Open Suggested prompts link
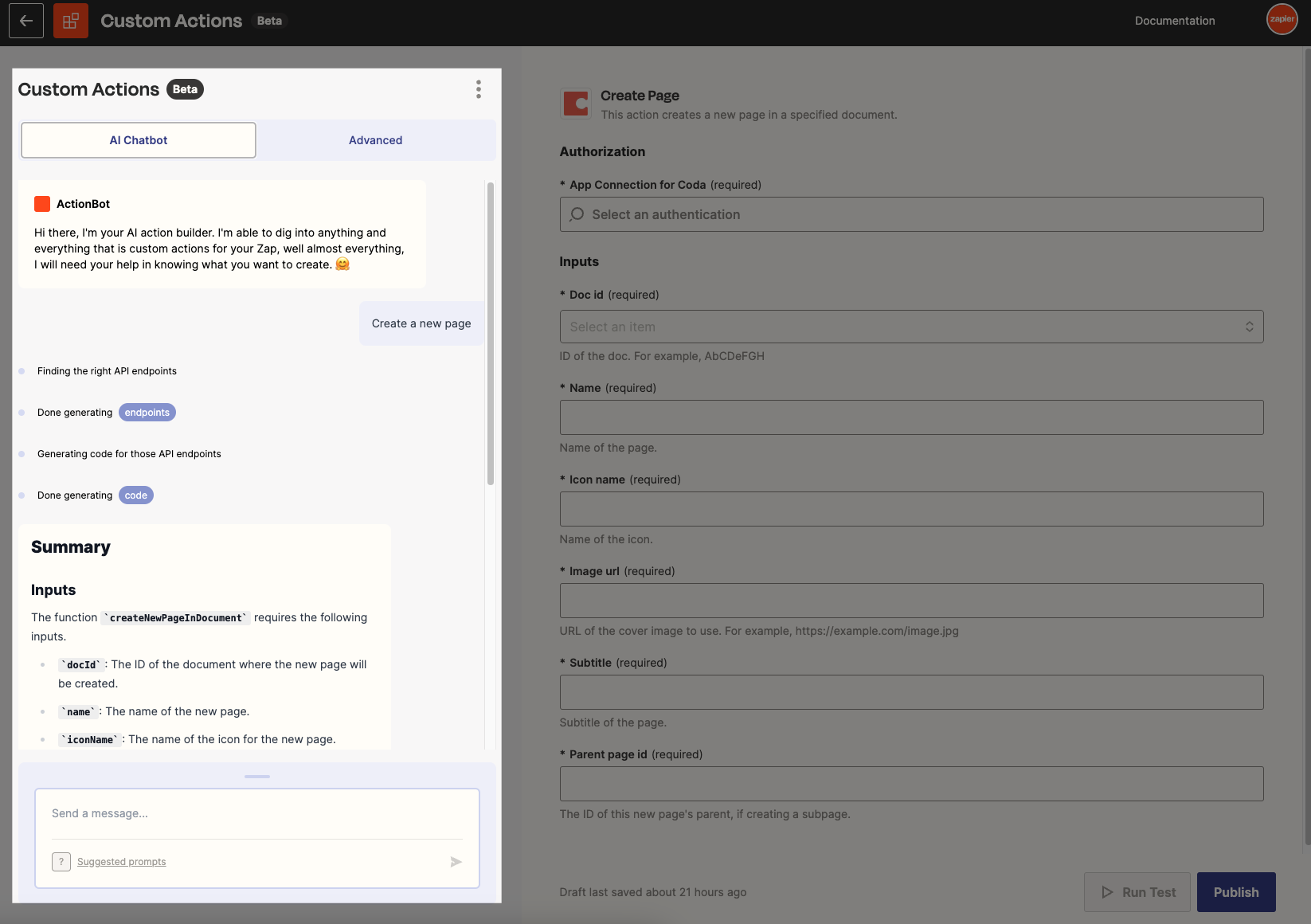Viewport: 1311px width, 924px height. click(122, 862)
